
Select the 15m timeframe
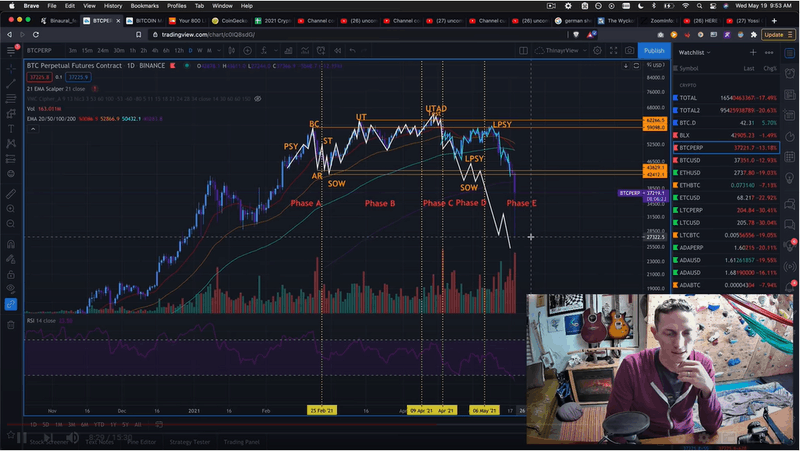click(x=87, y=51)
